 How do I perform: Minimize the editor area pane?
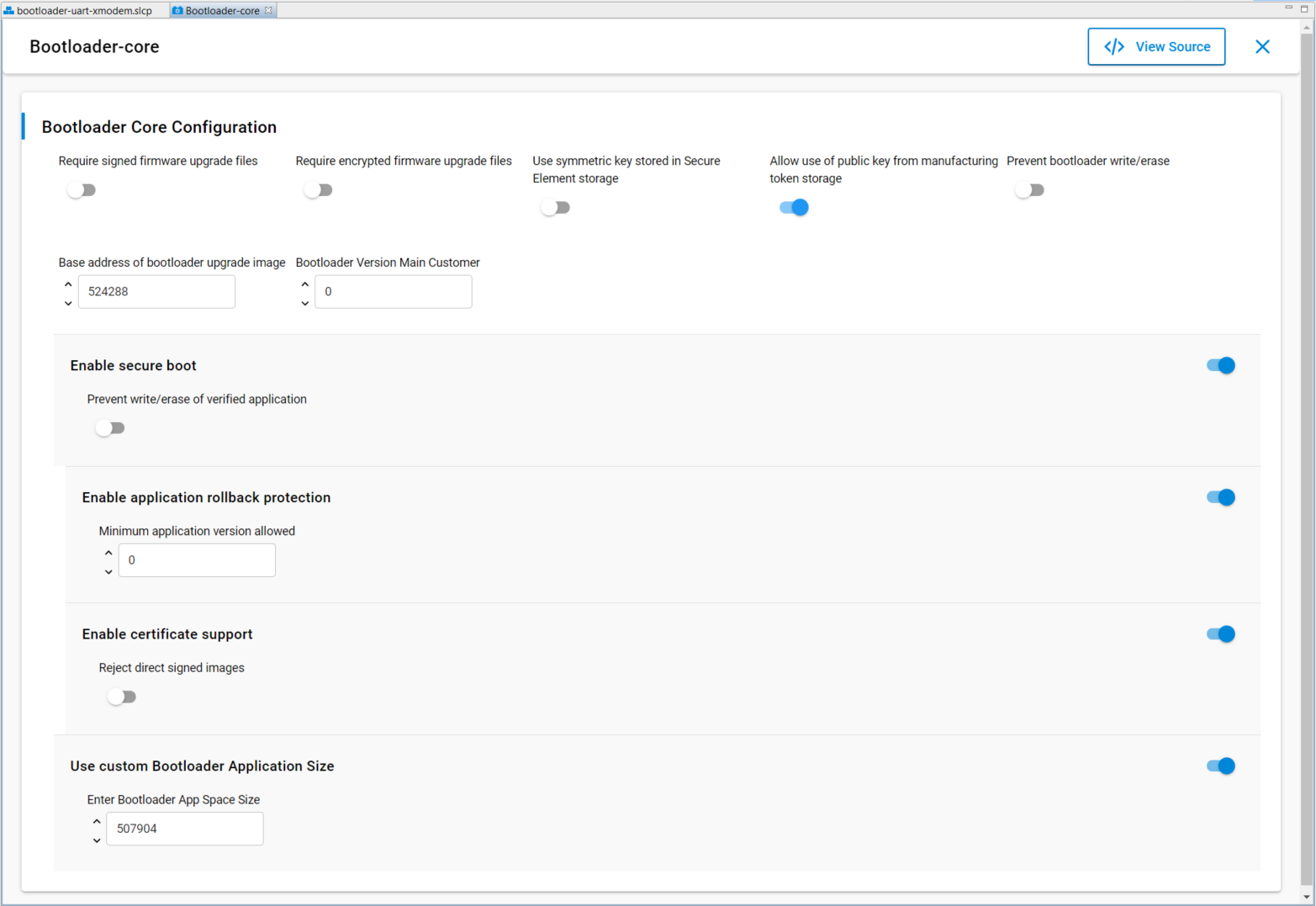tap(1288, 8)
